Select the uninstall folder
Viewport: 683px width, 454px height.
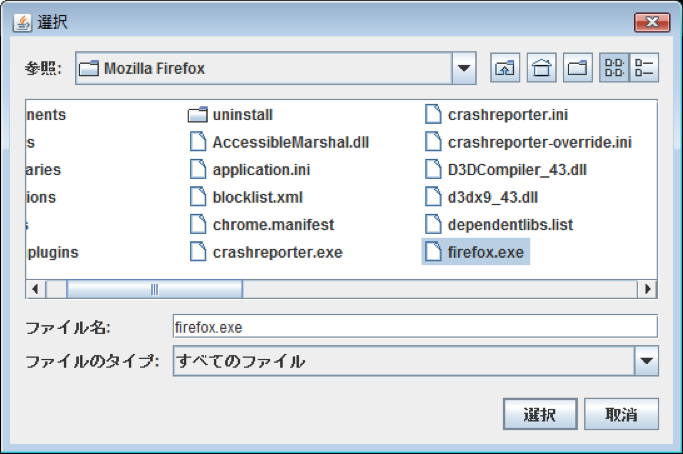[x=230, y=115]
